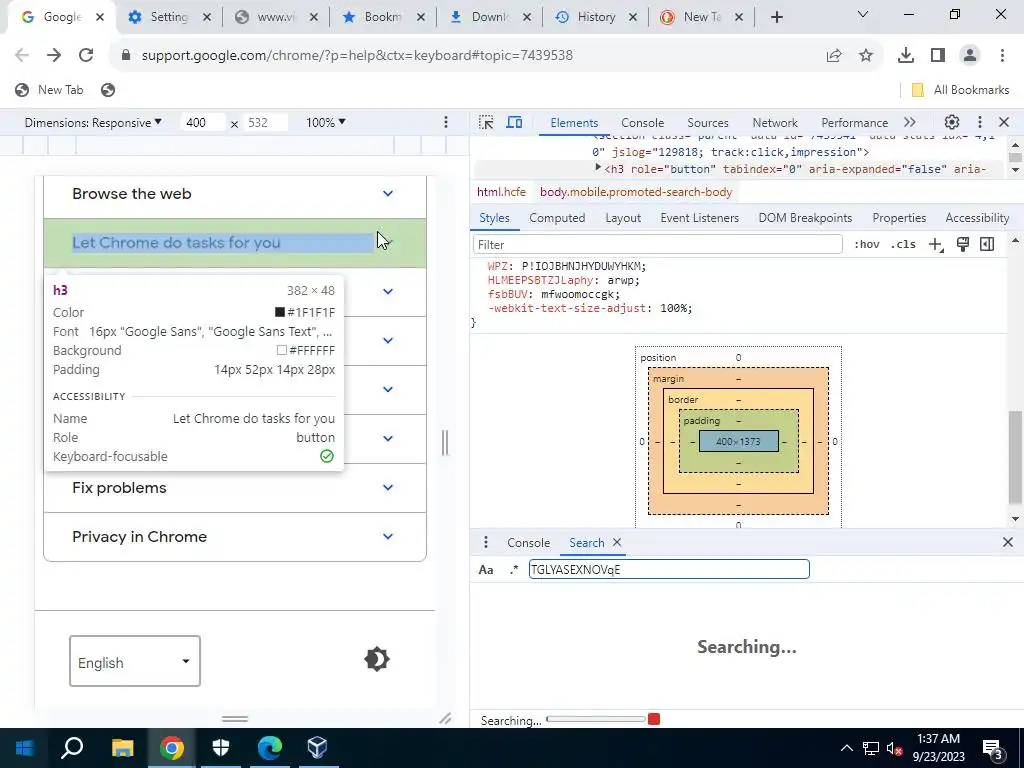1024x768 pixels.
Task: Expand the Browse the web section
Action: click(235, 194)
